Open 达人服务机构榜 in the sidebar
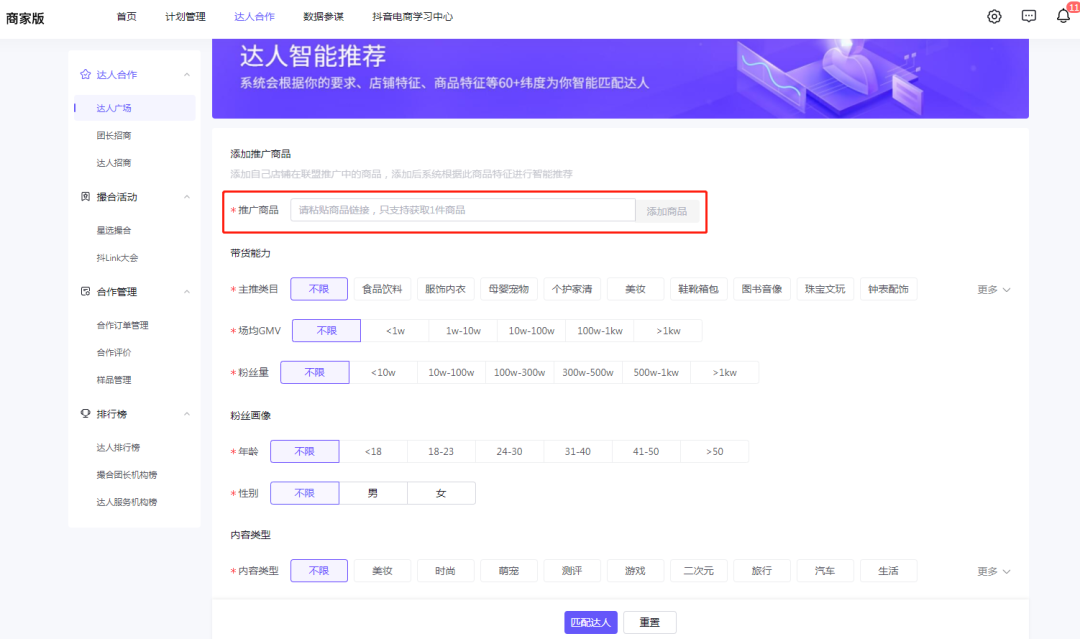The width and height of the screenshot is (1080, 639). coord(127,503)
